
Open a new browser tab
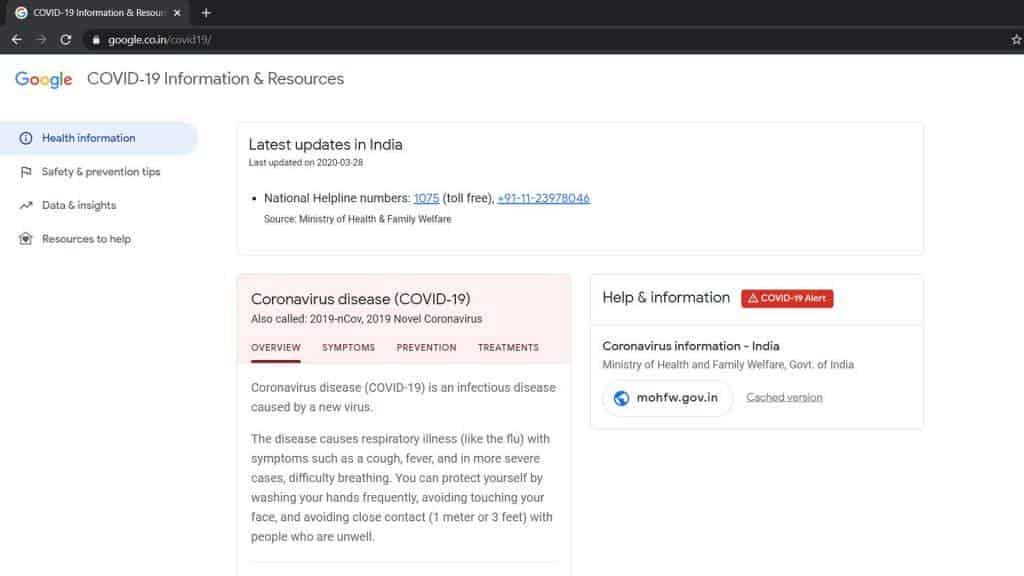206,13
